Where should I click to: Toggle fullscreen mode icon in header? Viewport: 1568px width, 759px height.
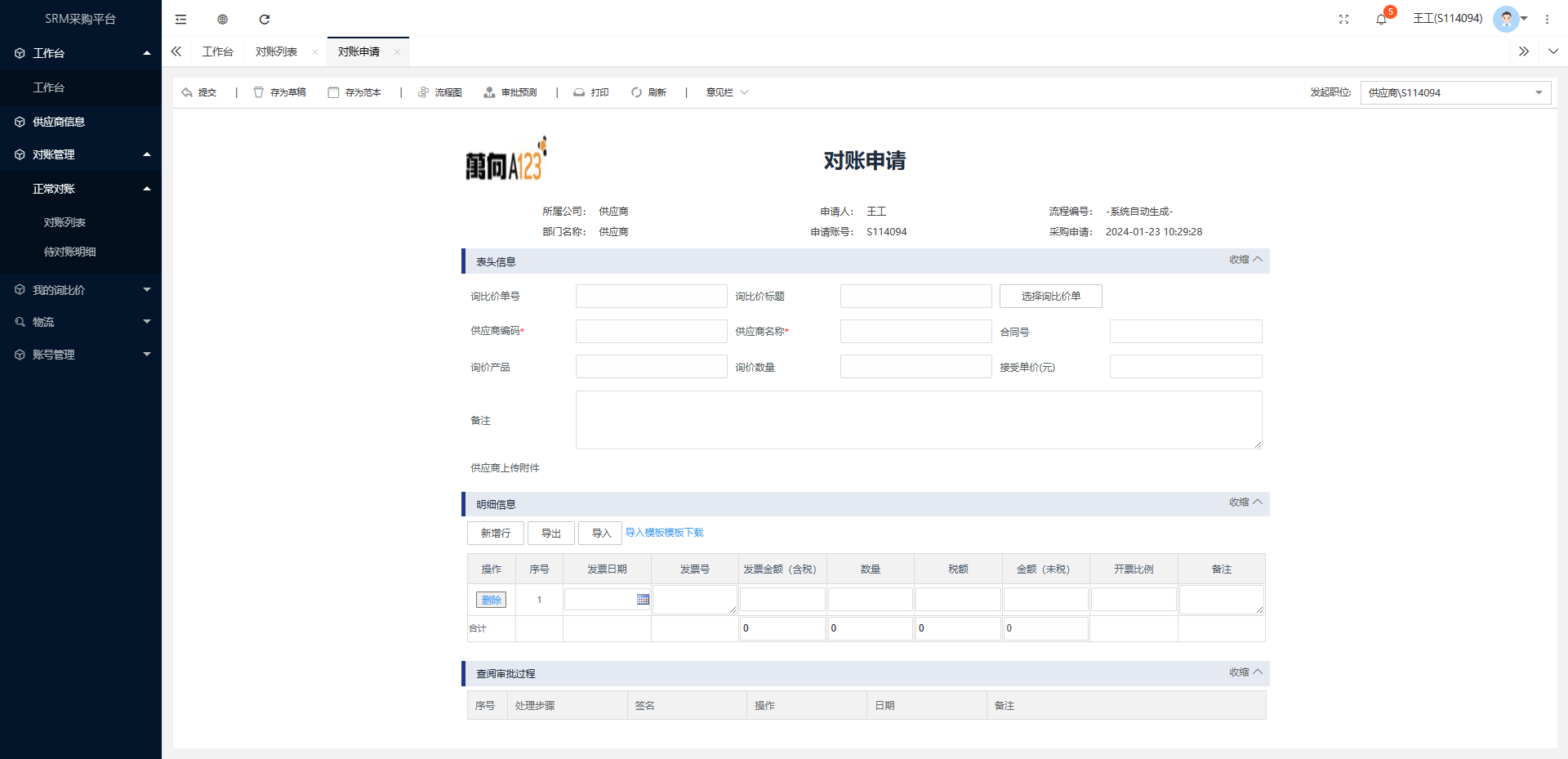[1343, 19]
